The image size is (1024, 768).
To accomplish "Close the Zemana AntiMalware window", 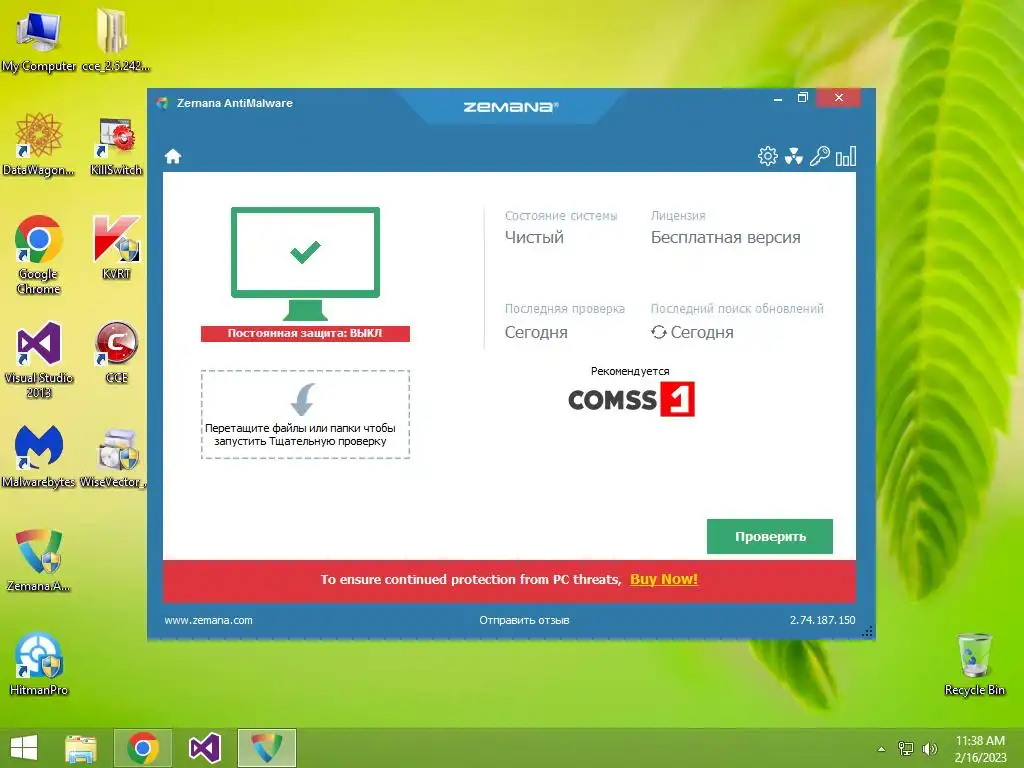I will click(x=839, y=98).
